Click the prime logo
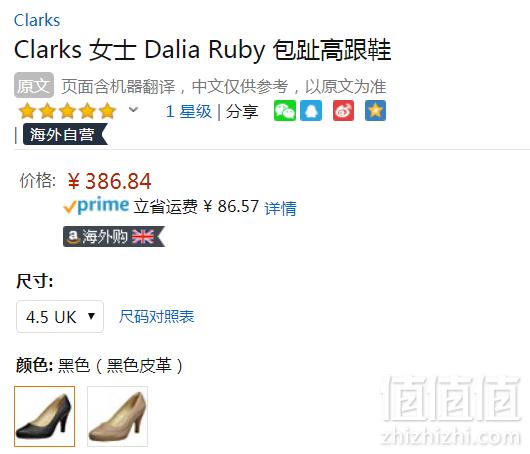530x454 pixels. click(x=96, y=206)
